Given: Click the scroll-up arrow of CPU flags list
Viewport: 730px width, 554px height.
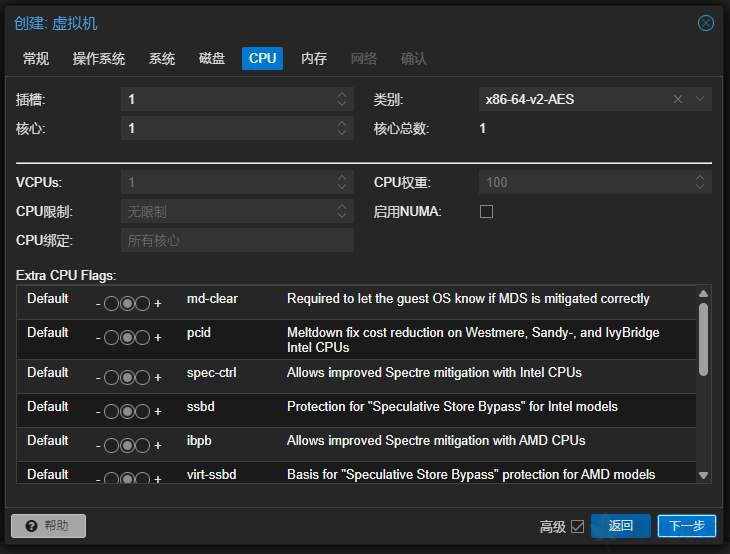Looking at the screenshot, I should pyautogui.click(x=703, y=293).
